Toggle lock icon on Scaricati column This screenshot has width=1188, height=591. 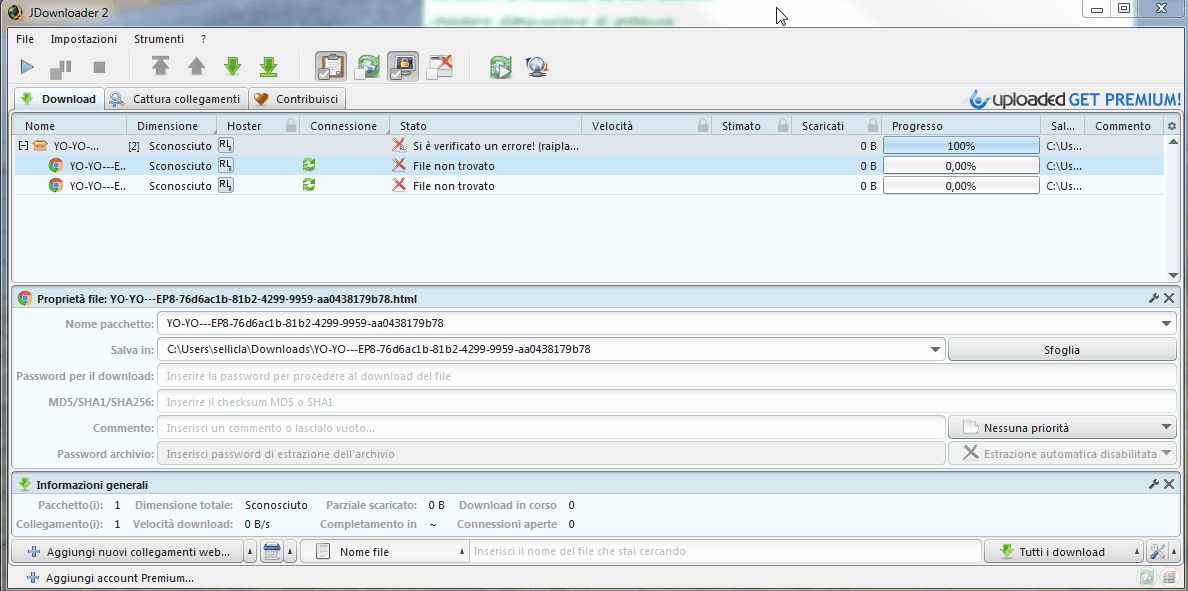click(x=873, y=126)
